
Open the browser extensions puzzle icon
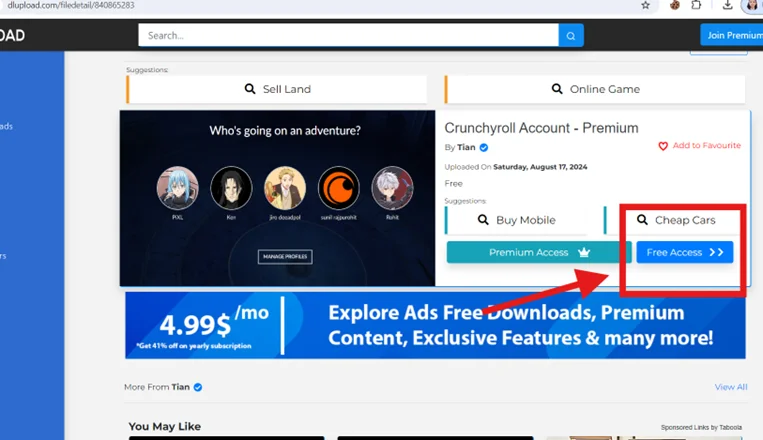(696, 5)
